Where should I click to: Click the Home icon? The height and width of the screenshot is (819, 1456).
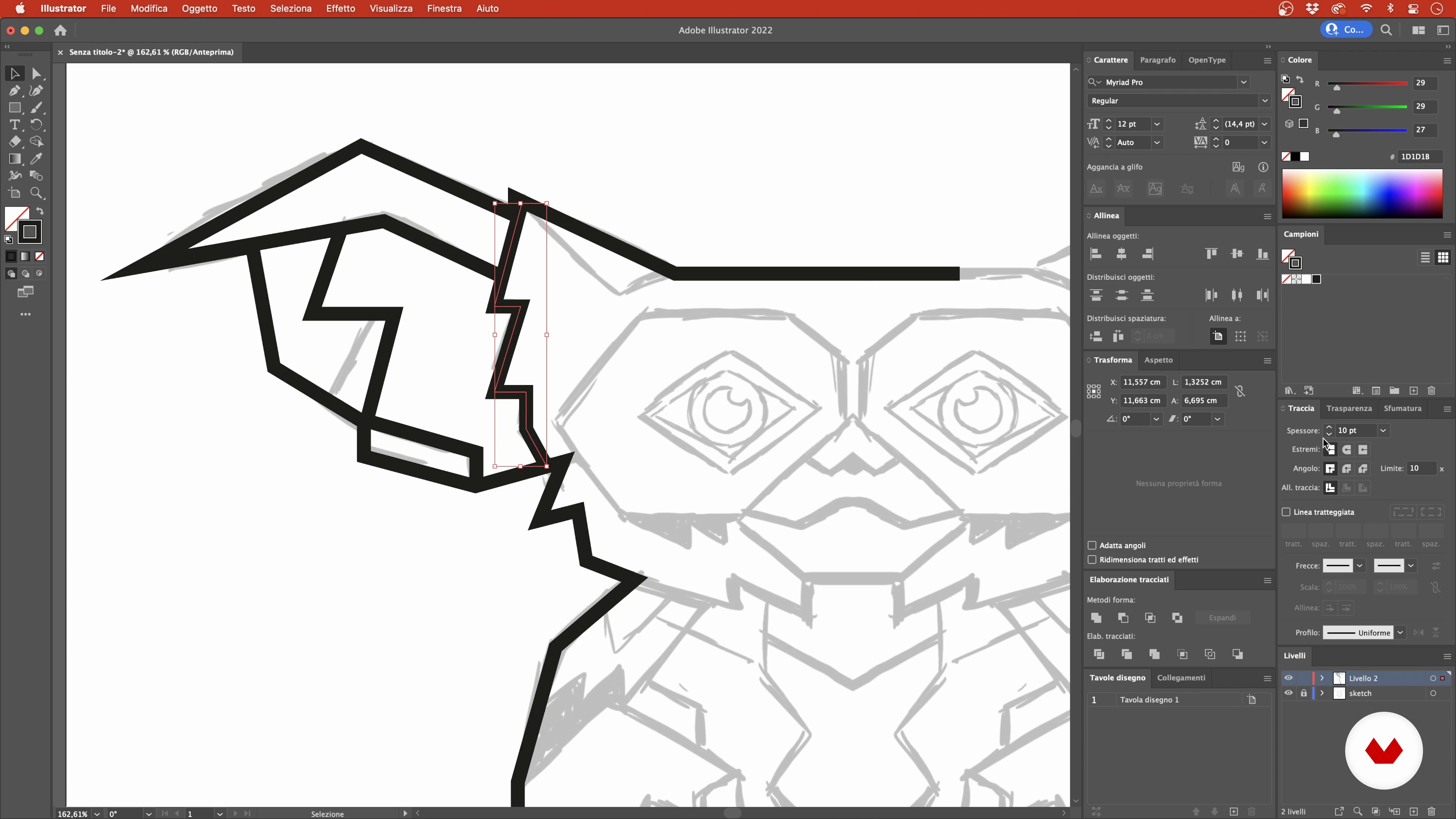(61, 30)
